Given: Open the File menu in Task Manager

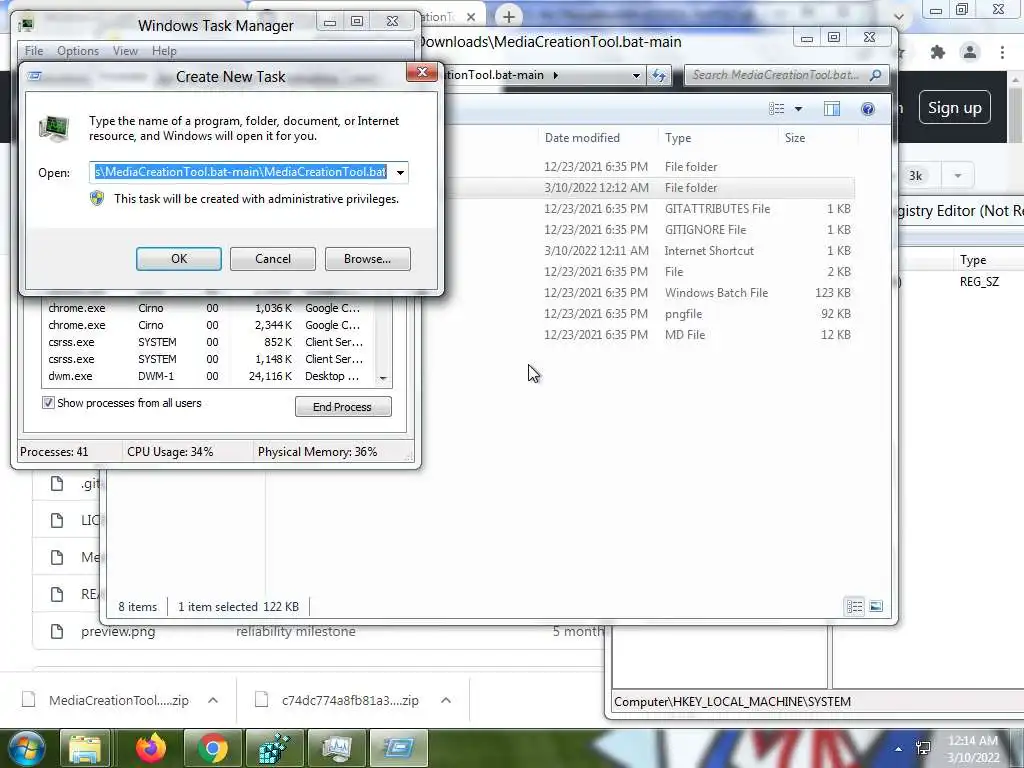Looking at the screenshot, I should tap(34, 51).
